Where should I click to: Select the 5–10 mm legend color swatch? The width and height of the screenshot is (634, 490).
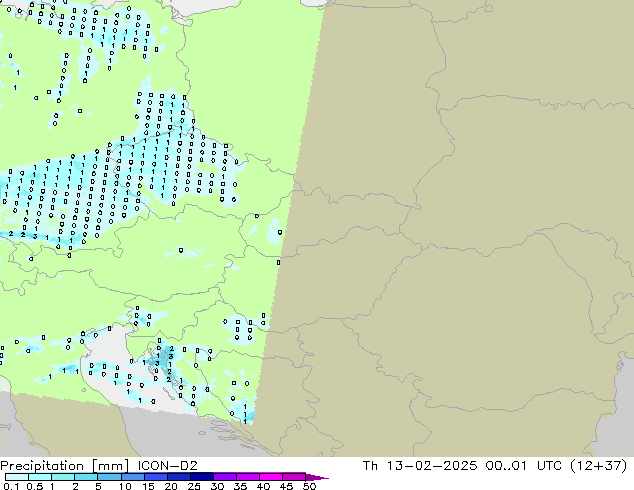coord(109,477)
